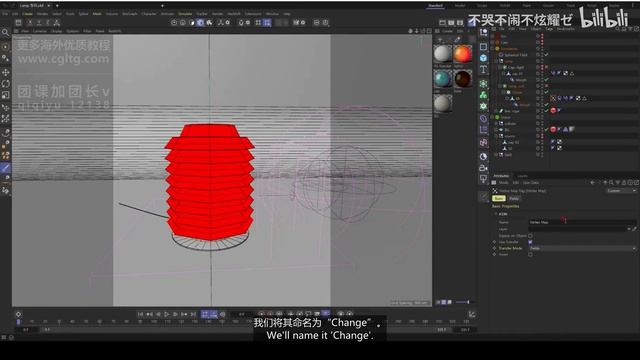Open the viewport Cameras menu
Screen dimensions: 640x360
pos(40,31)
